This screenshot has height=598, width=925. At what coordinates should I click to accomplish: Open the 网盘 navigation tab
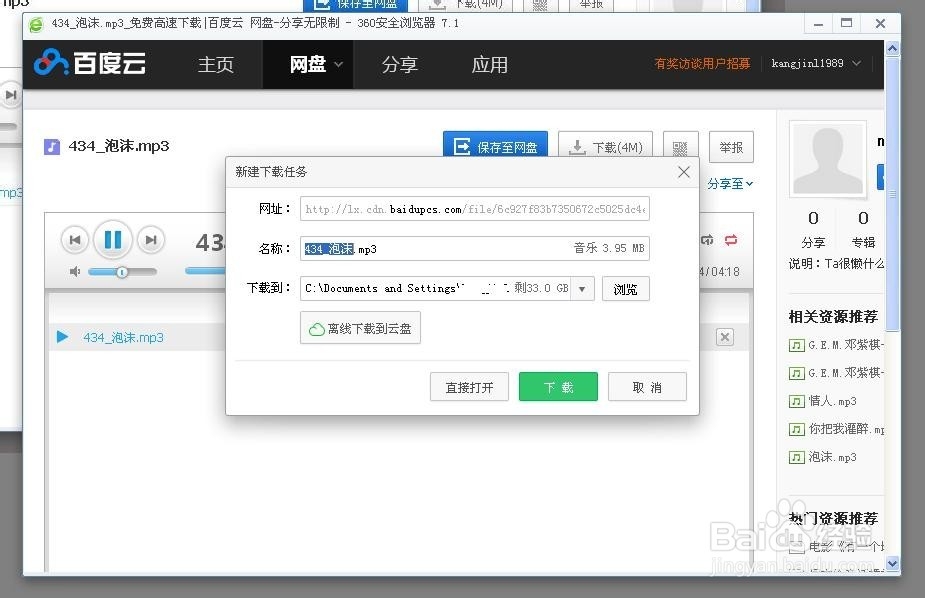click(307, 64)
